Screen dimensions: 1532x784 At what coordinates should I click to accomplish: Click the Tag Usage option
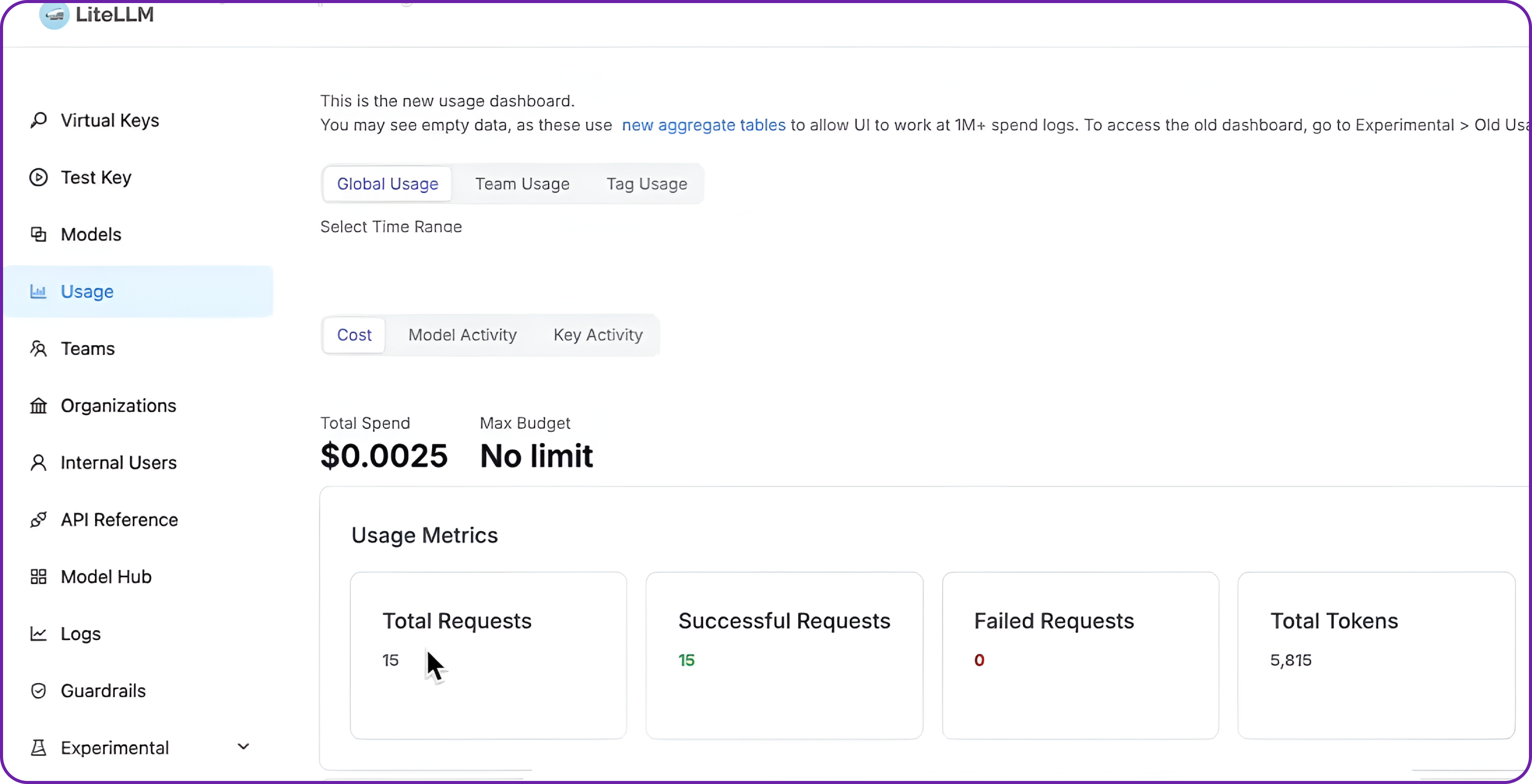tap(647, 184)
